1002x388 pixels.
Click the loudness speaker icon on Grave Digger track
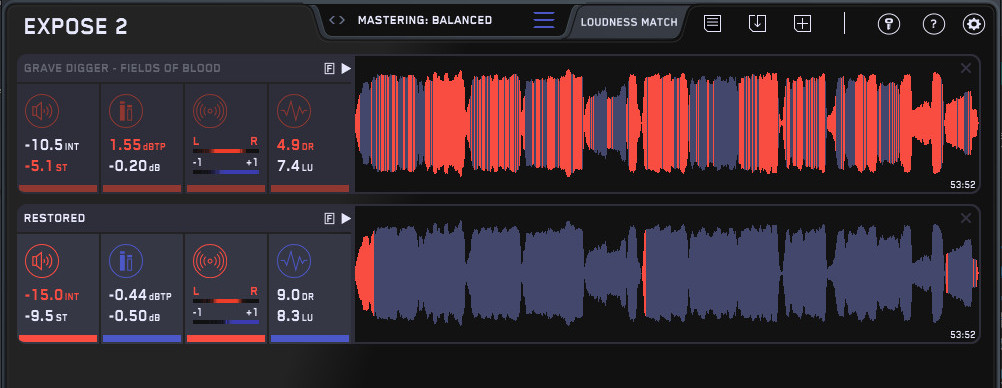[x=42, y=111]
